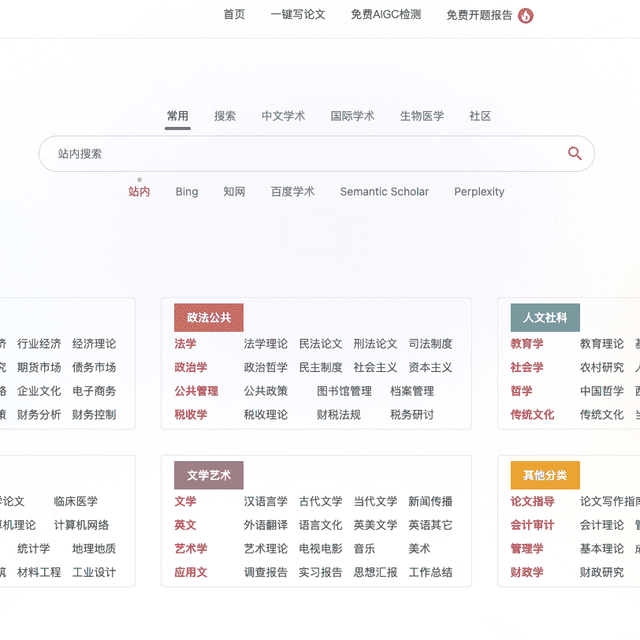Image resolution: width=640 pixels, height=640 pixels.
Task: Open the 会计审计 category link
Action: (x=533, y=525)
